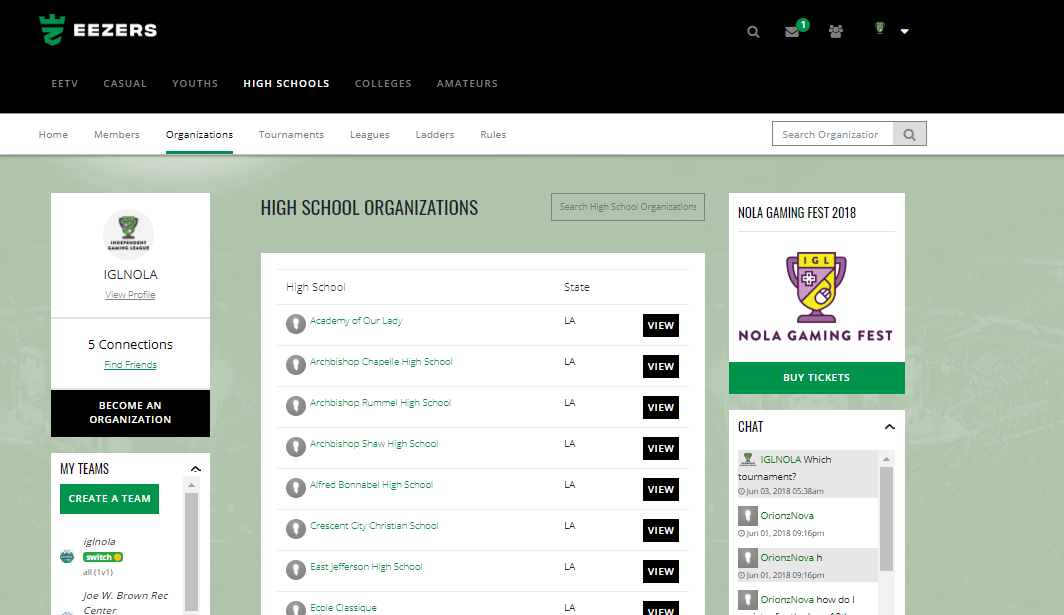Click the chat panel scrollbar
The width and height of the screenshot is (1064, 615).
[x=886, y=519]
